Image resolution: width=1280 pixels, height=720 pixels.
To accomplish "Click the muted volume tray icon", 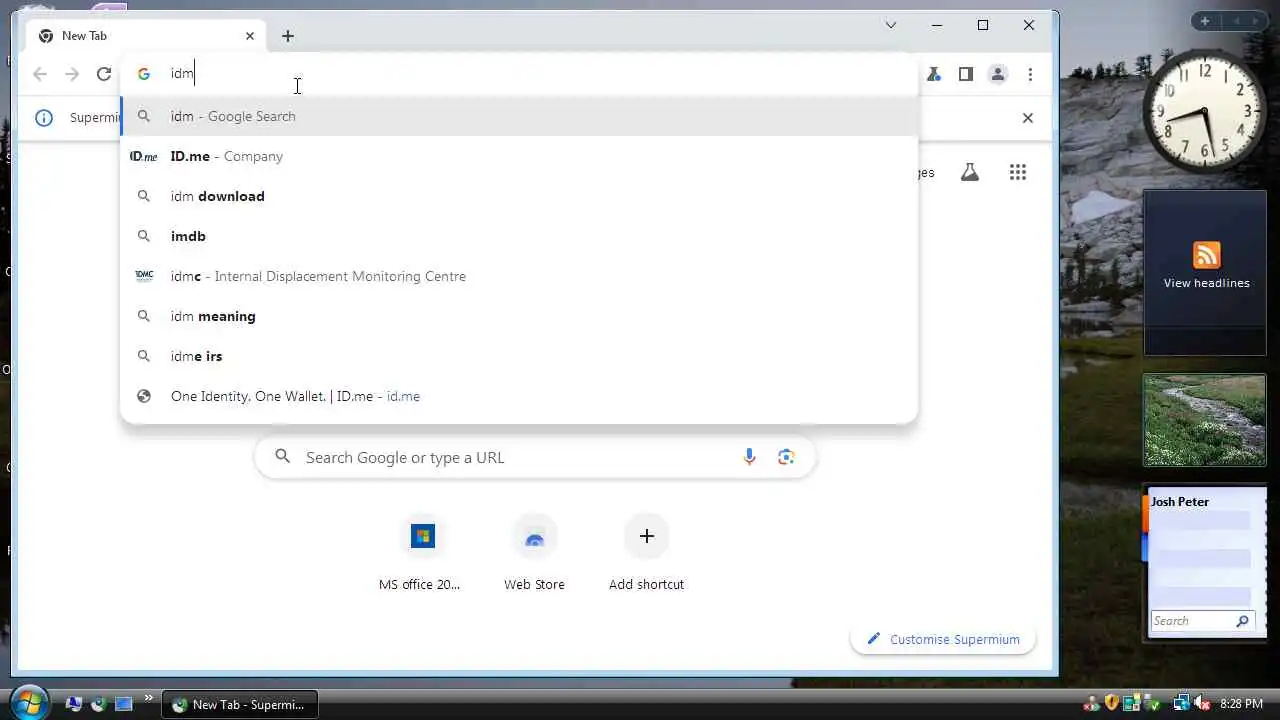I will pyautogui.click(x=1202, y=704).
